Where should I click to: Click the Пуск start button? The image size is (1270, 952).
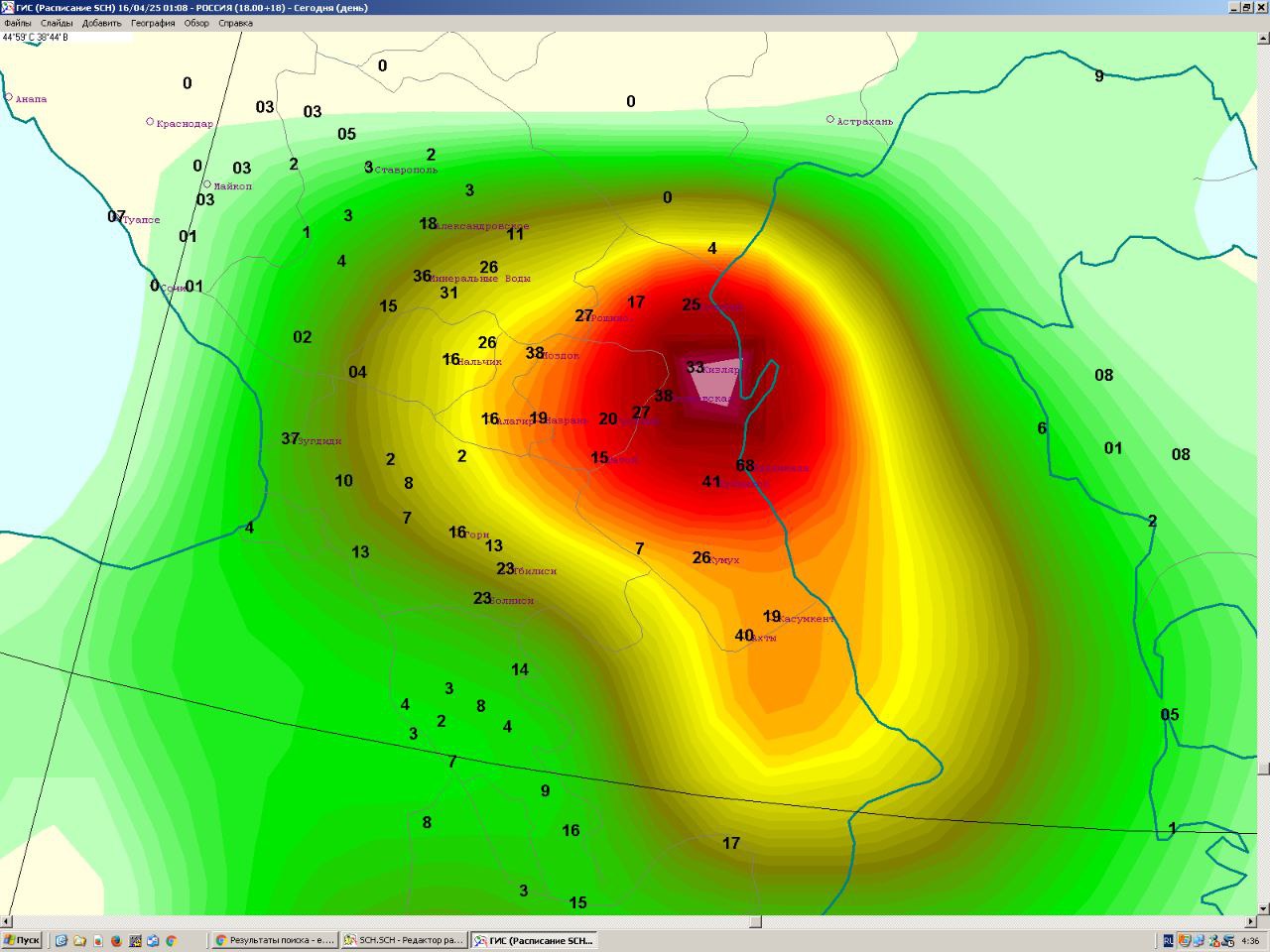point(21,940)
